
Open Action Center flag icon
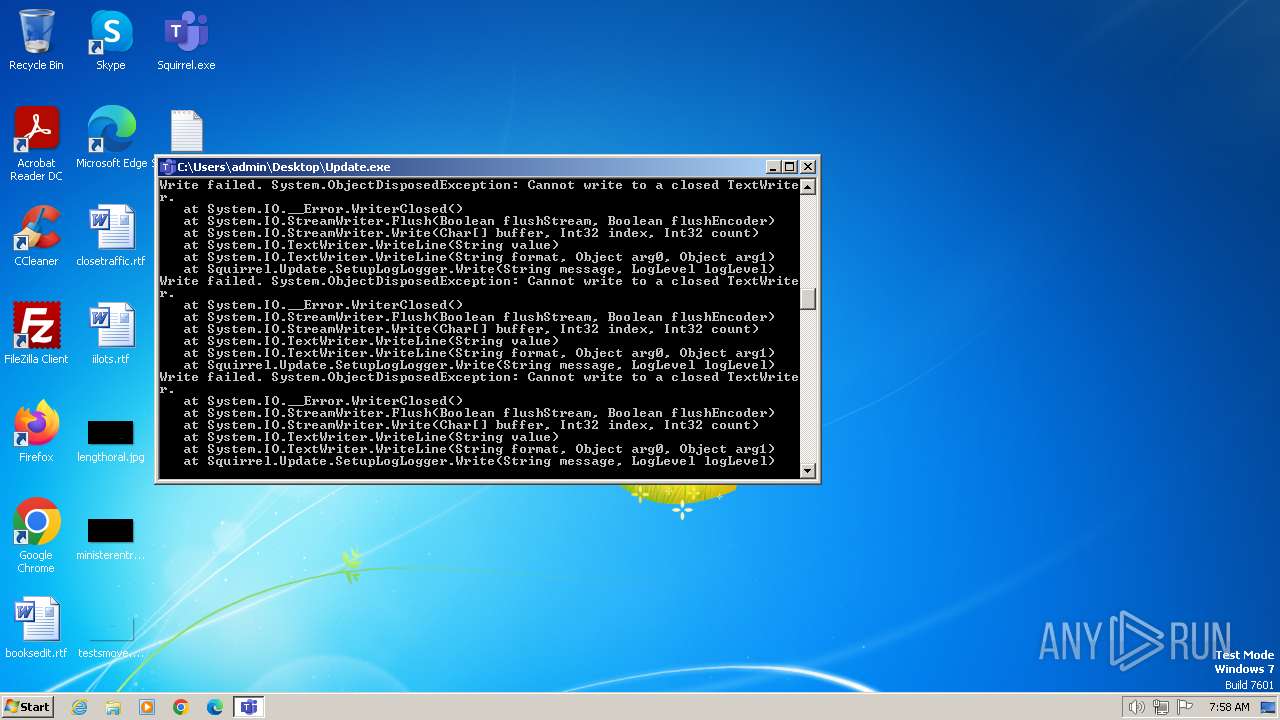(x=1185, y=707)
